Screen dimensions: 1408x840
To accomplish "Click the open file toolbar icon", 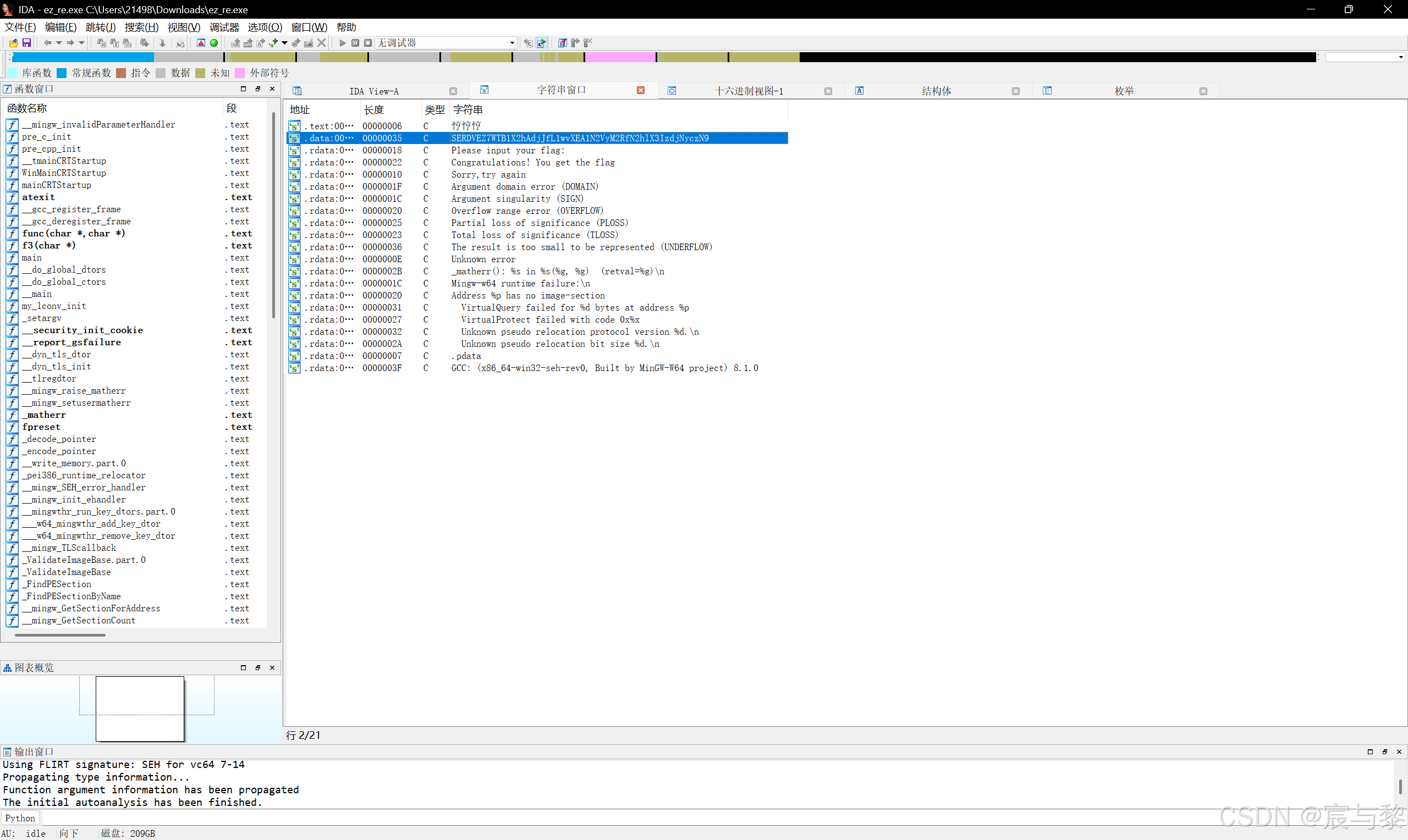I will (x=13, y=43).
